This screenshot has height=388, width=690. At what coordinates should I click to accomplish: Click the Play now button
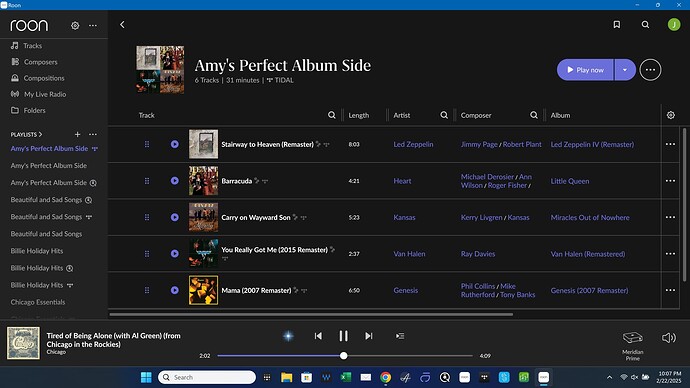tap(585, 70)
